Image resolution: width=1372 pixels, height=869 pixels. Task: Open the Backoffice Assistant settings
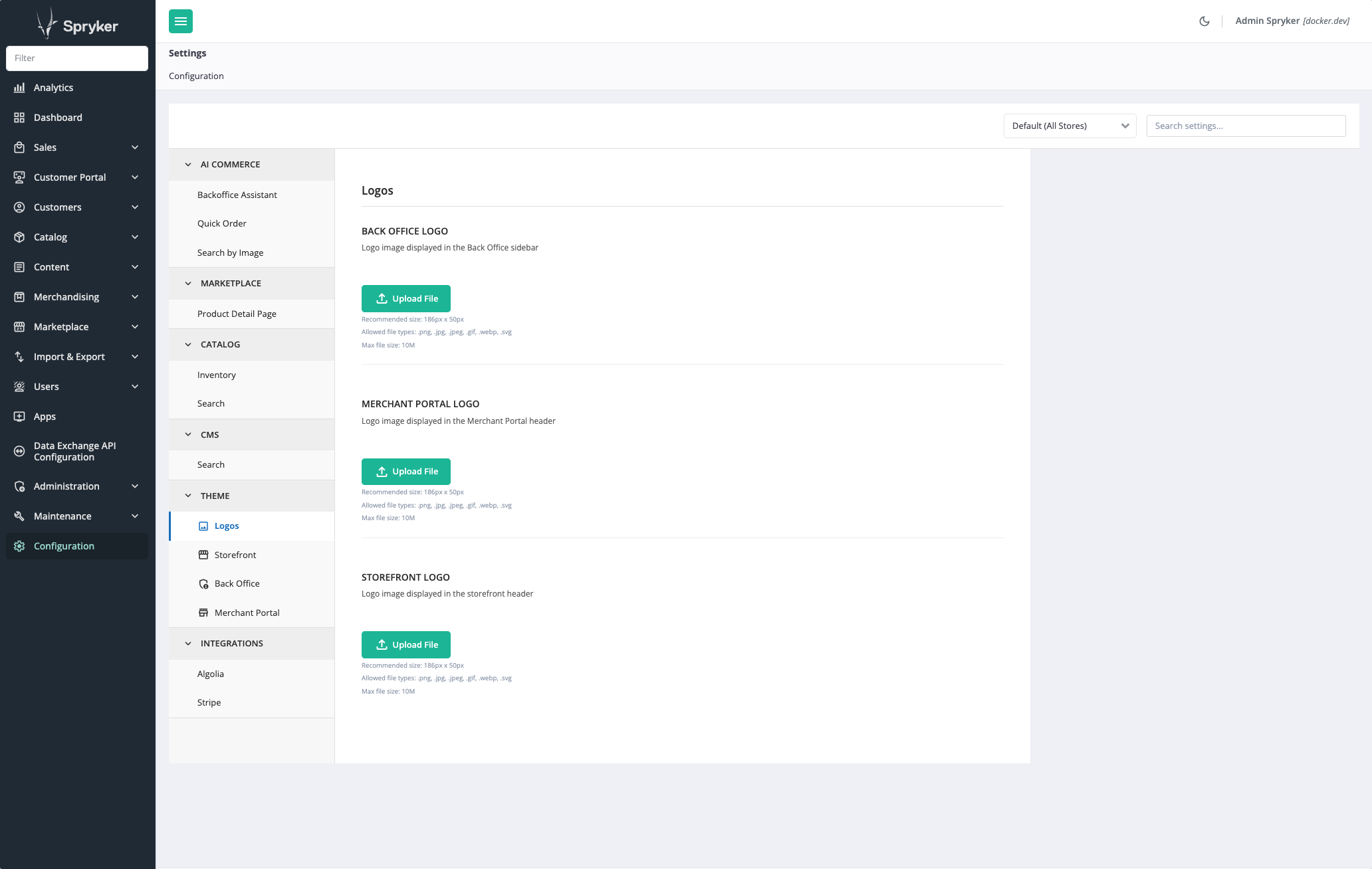point(237,195)
